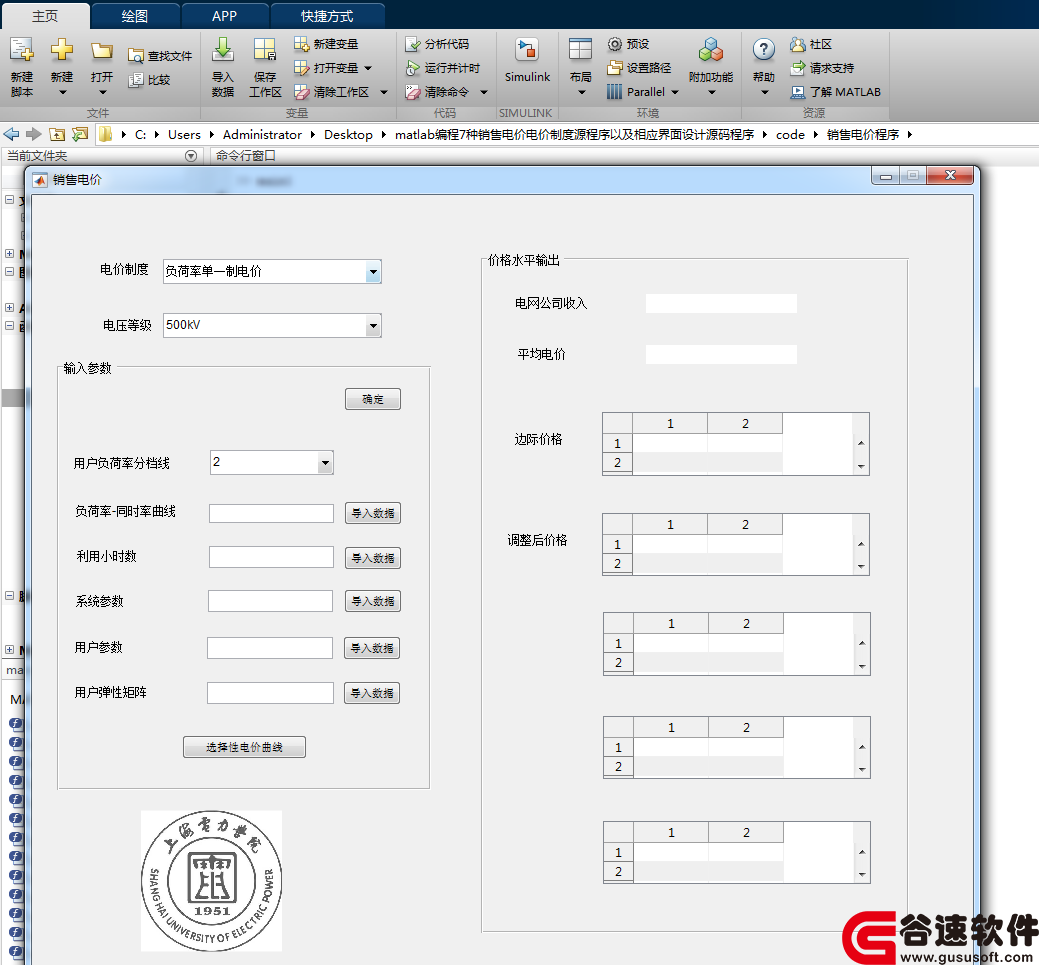
Task: Open the Clear Commands (清除命令) dropdown
Action: click(484, 92)
